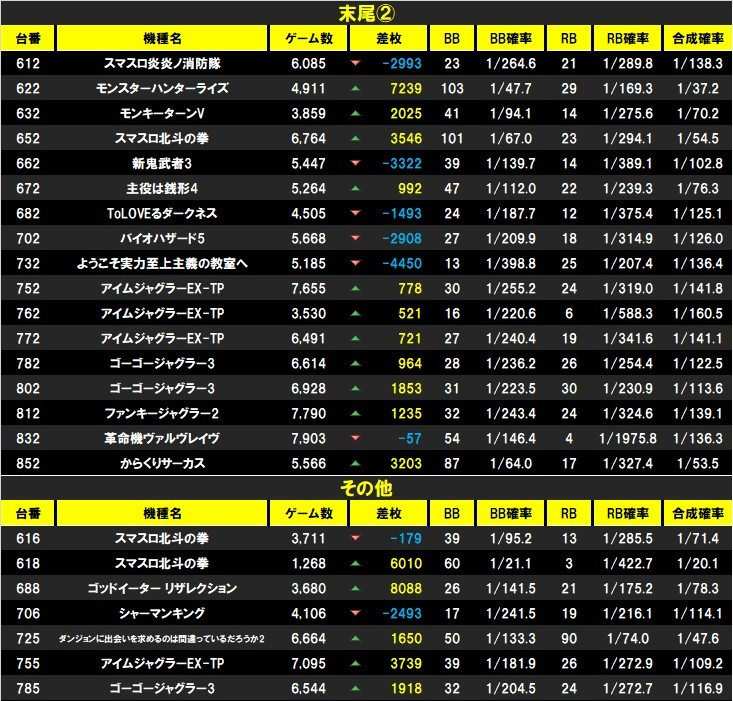Viewport: 733px width, 701px height.
Task: Click the game count 1,268
Action: point(309,563)
